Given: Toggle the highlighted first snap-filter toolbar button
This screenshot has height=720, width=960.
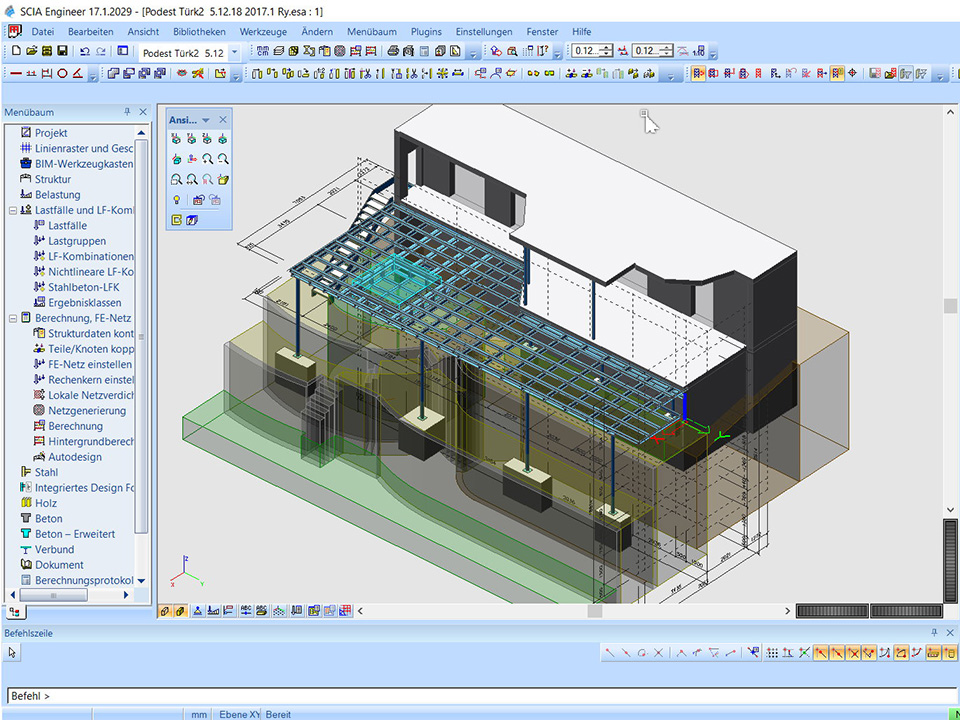Looking at the screenshot, I should coord(698,73).
